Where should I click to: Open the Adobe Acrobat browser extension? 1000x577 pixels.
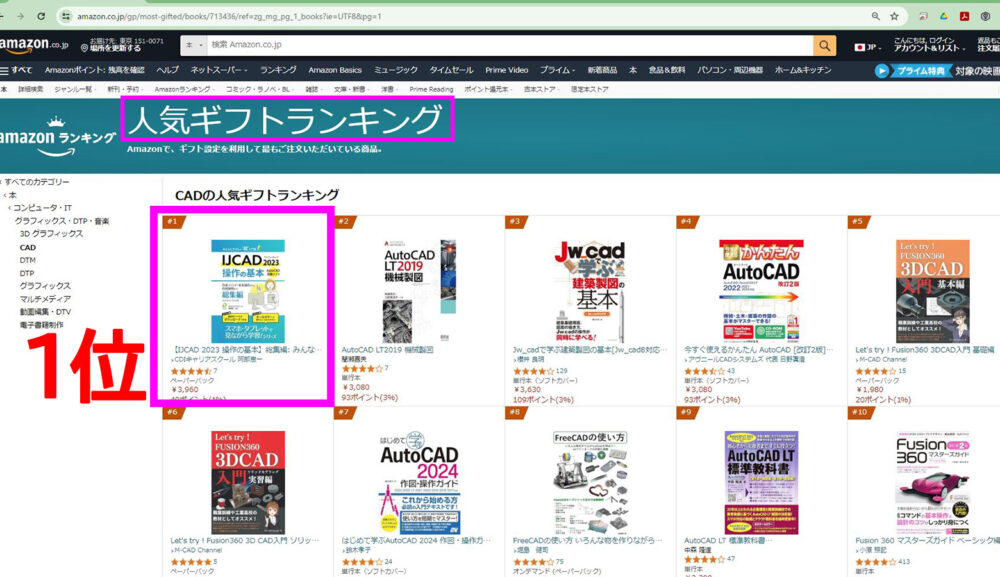(x=964, y=17)
